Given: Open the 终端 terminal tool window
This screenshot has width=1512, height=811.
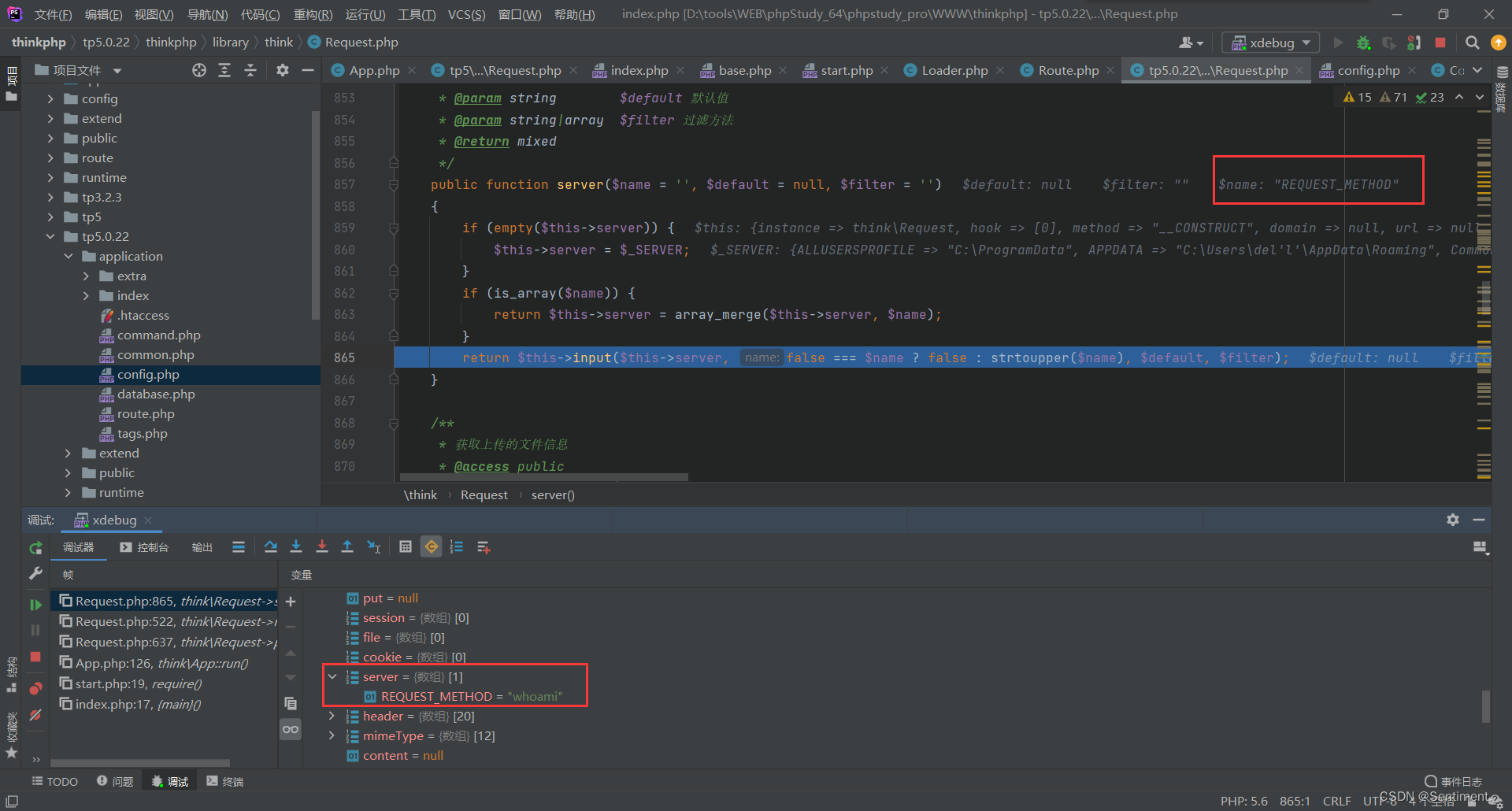Looking at the screenshot, I should point(225,781).
